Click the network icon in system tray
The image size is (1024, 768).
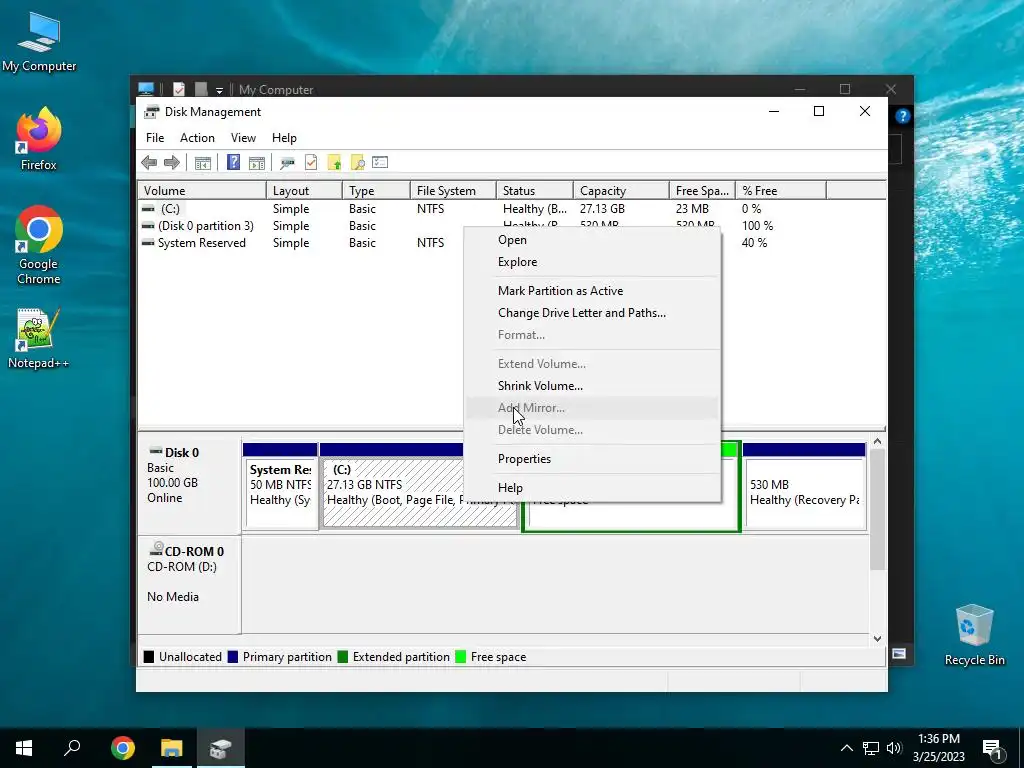[871, 748]
